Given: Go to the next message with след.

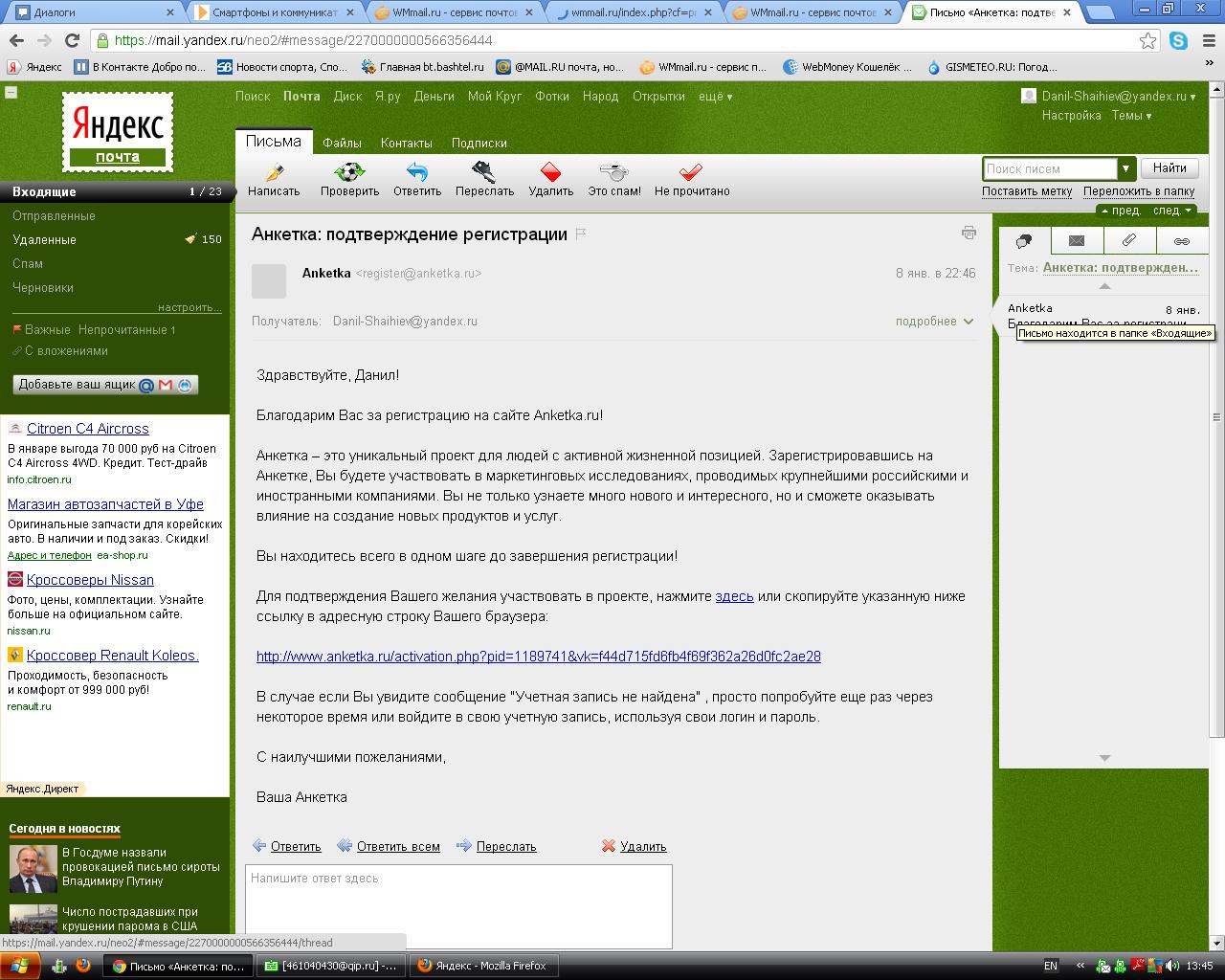Looking at the screenshot, I should point(1172,211).
